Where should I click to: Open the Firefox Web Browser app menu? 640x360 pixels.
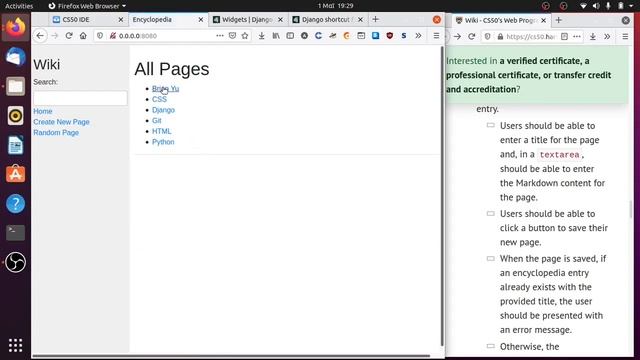(87, 6)
